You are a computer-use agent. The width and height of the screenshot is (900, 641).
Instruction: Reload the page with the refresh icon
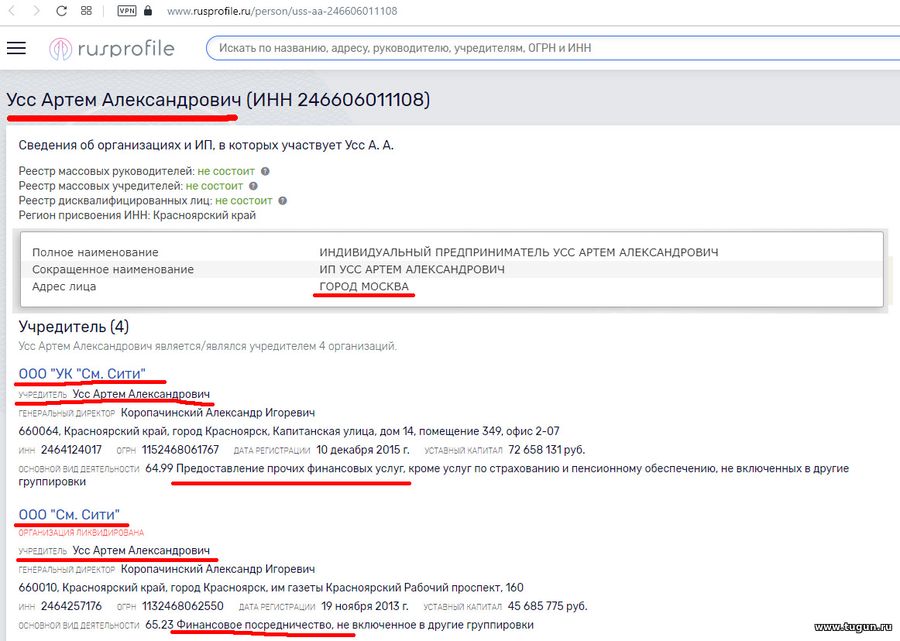[x=61, y=11]
